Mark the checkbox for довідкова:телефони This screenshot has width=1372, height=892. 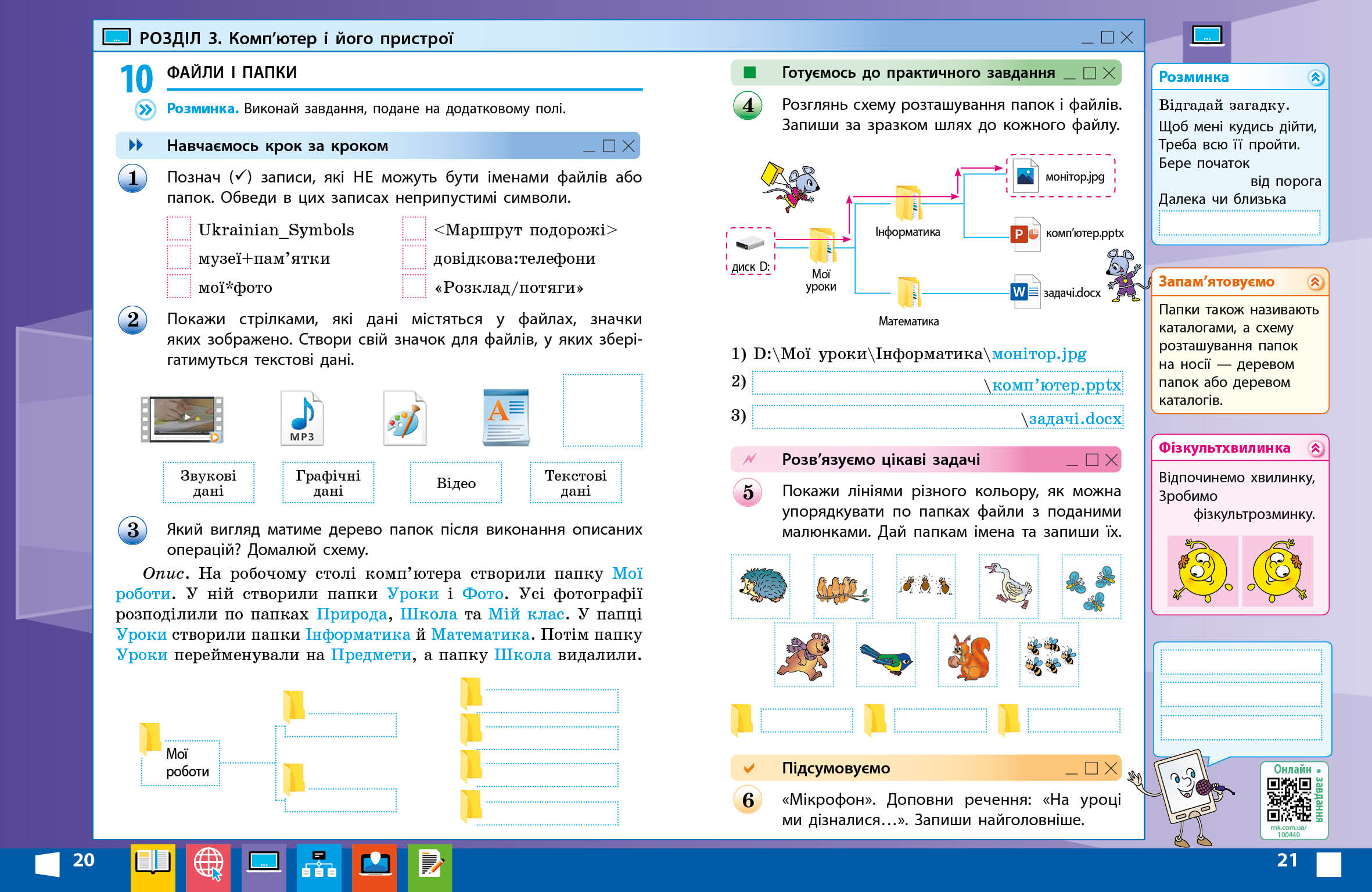click(414, 257)
